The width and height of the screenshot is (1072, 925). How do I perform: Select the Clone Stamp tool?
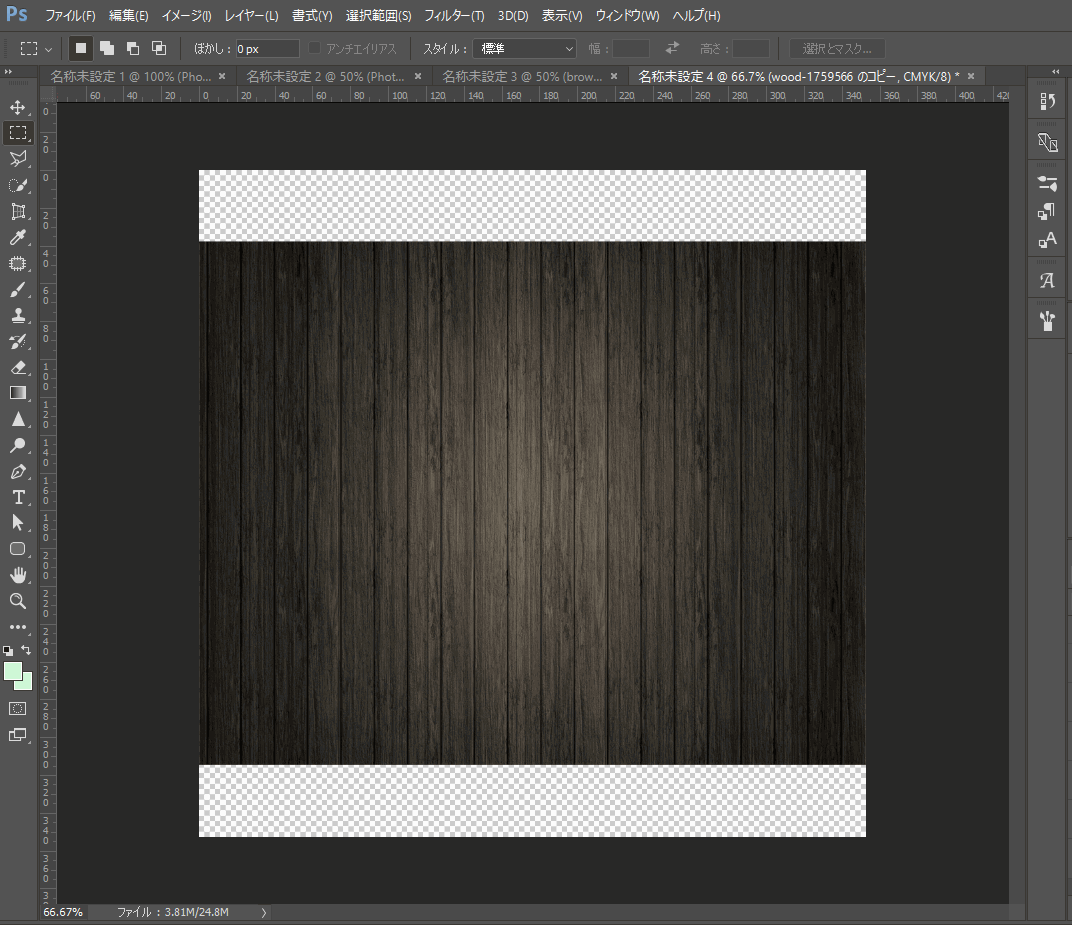tap(18, 315)
